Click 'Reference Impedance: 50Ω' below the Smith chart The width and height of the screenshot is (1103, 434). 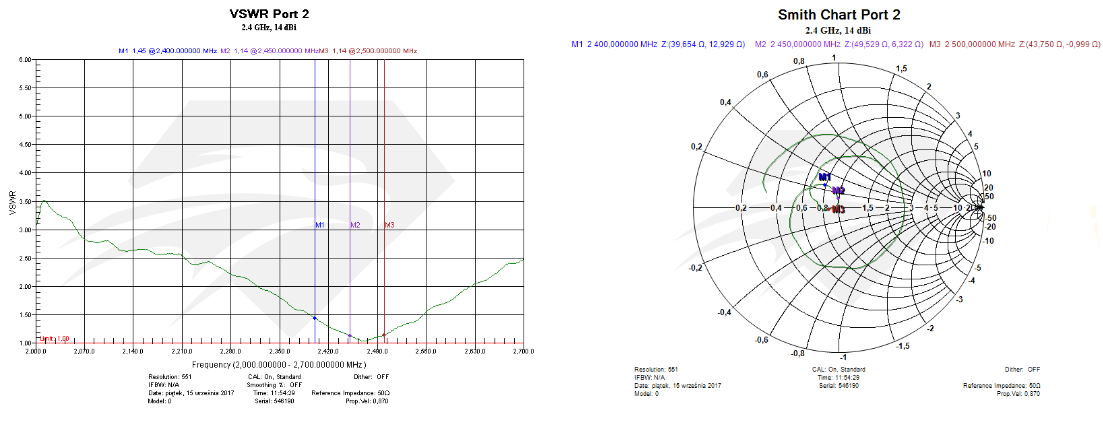[x=1002, y=385]
